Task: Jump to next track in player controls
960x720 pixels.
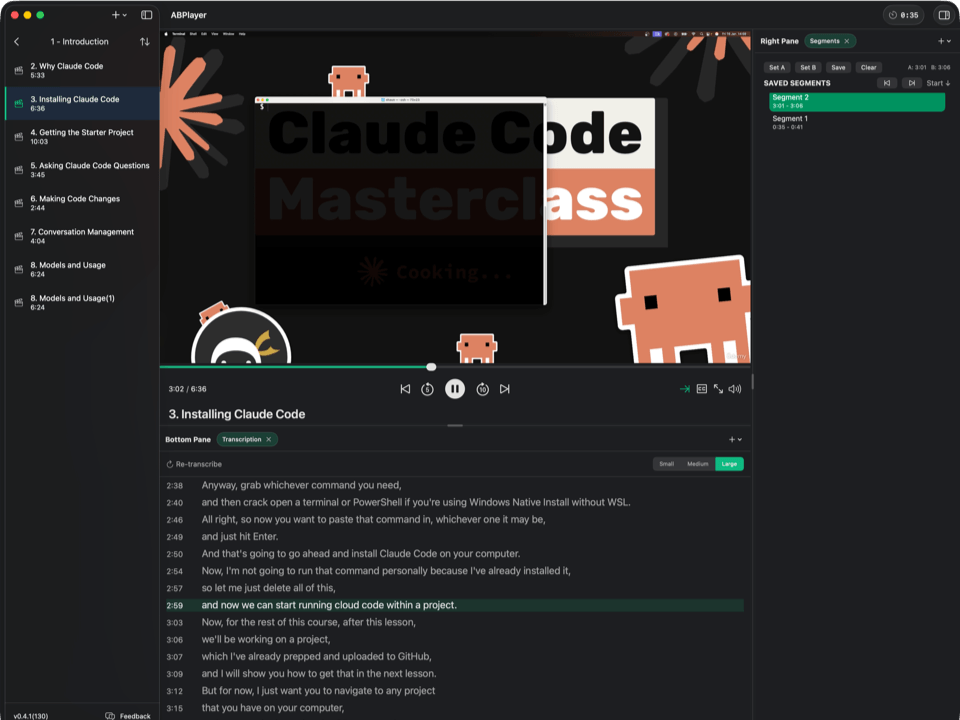Action: pyautogui.click(x=505, y=389)
